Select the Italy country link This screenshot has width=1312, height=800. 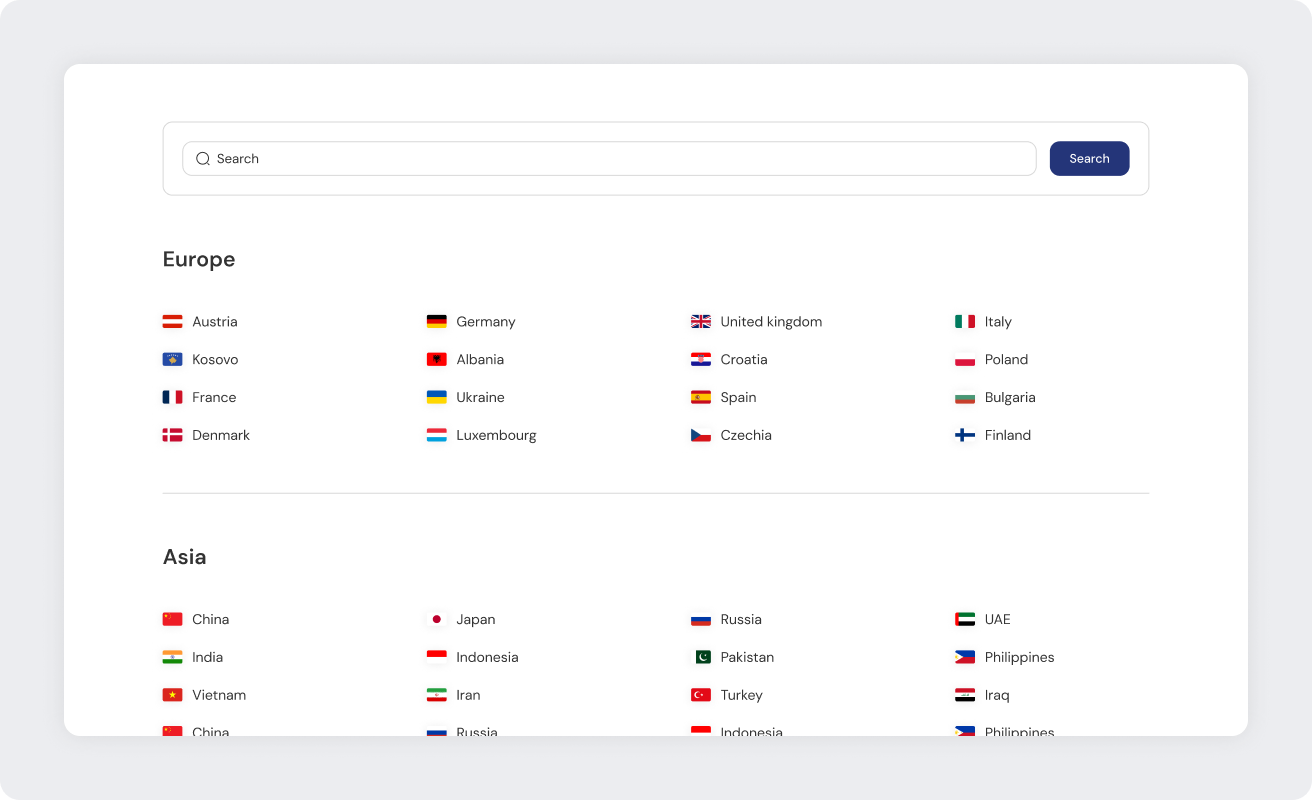point(997,322)
